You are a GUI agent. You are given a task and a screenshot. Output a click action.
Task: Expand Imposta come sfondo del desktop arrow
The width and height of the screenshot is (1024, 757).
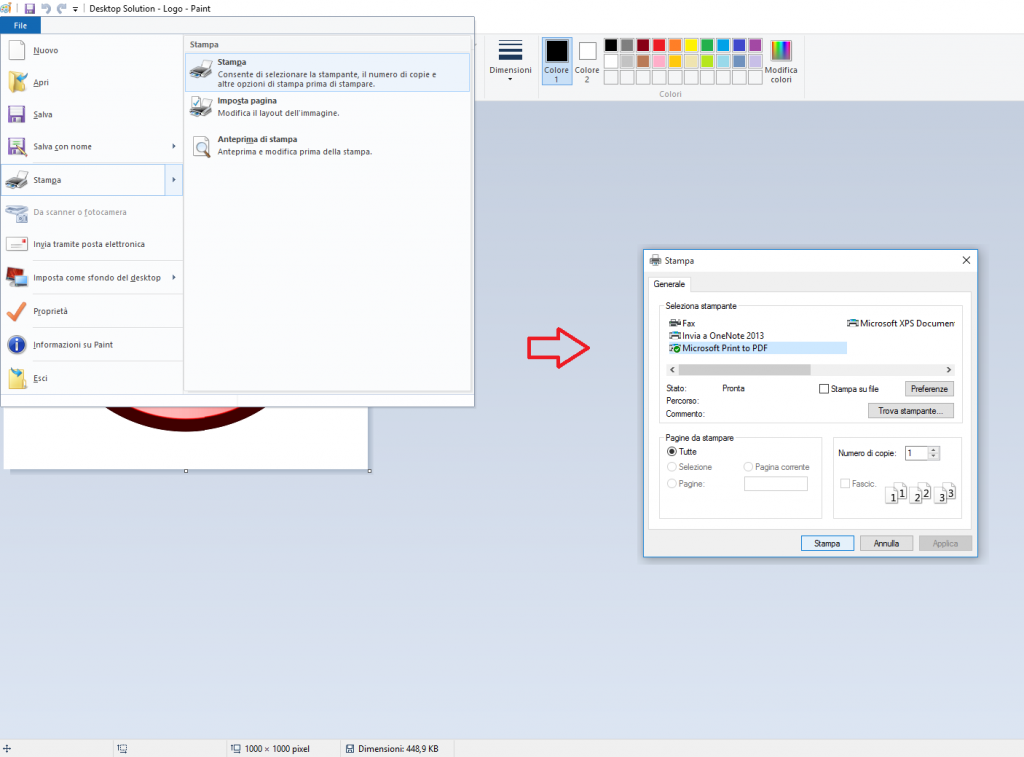[174, 277]
